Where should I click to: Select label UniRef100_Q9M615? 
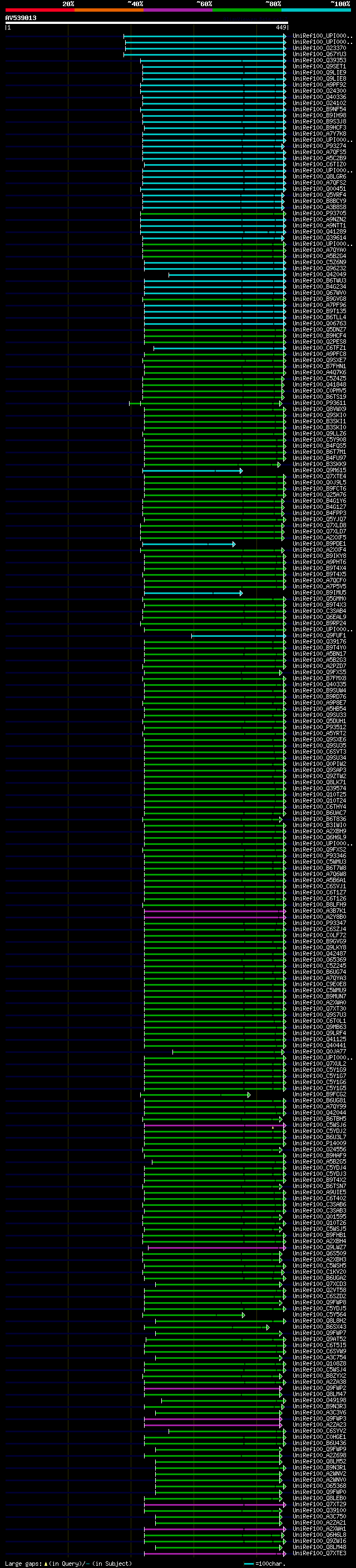319,471
